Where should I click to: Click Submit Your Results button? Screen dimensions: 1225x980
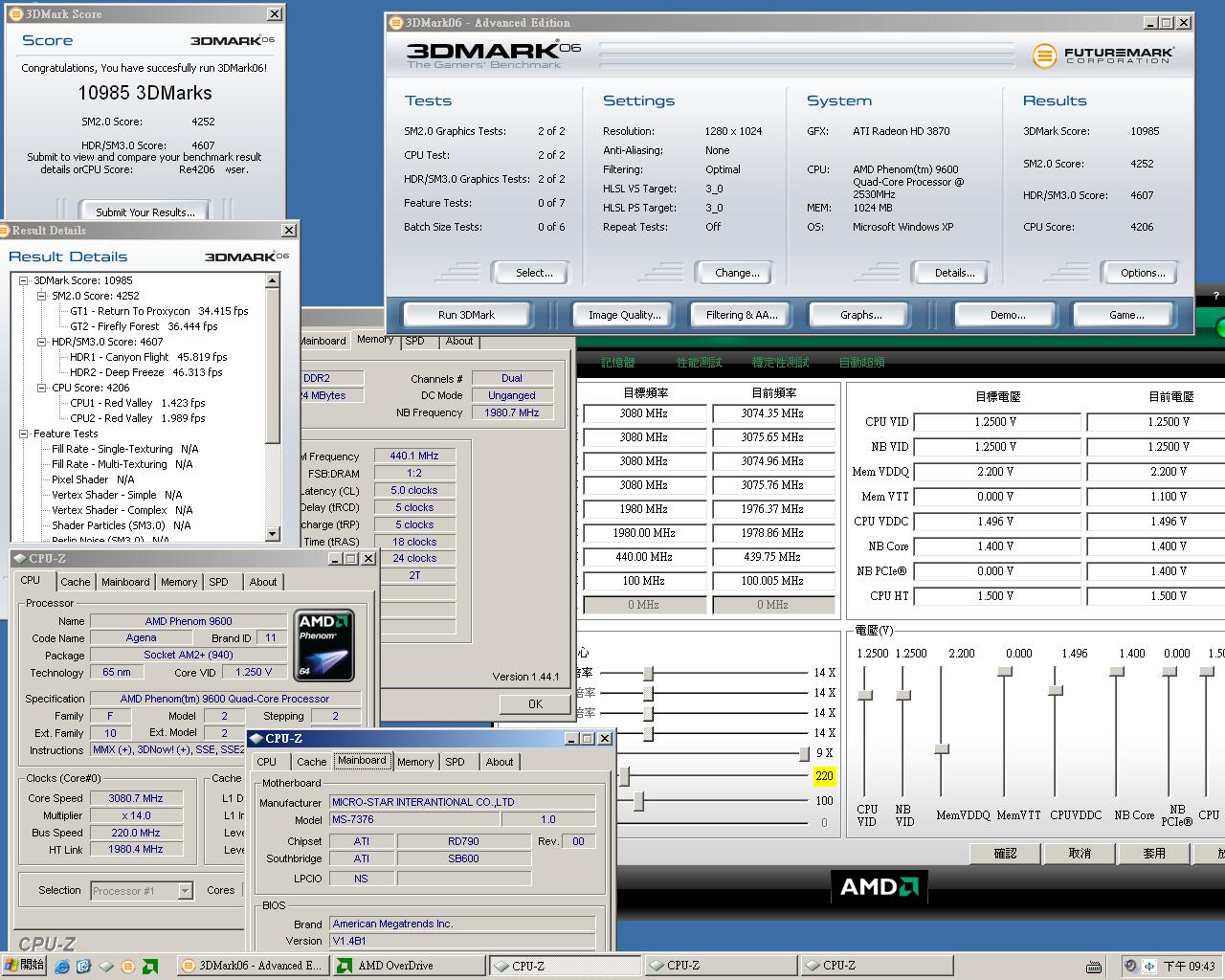145,212
